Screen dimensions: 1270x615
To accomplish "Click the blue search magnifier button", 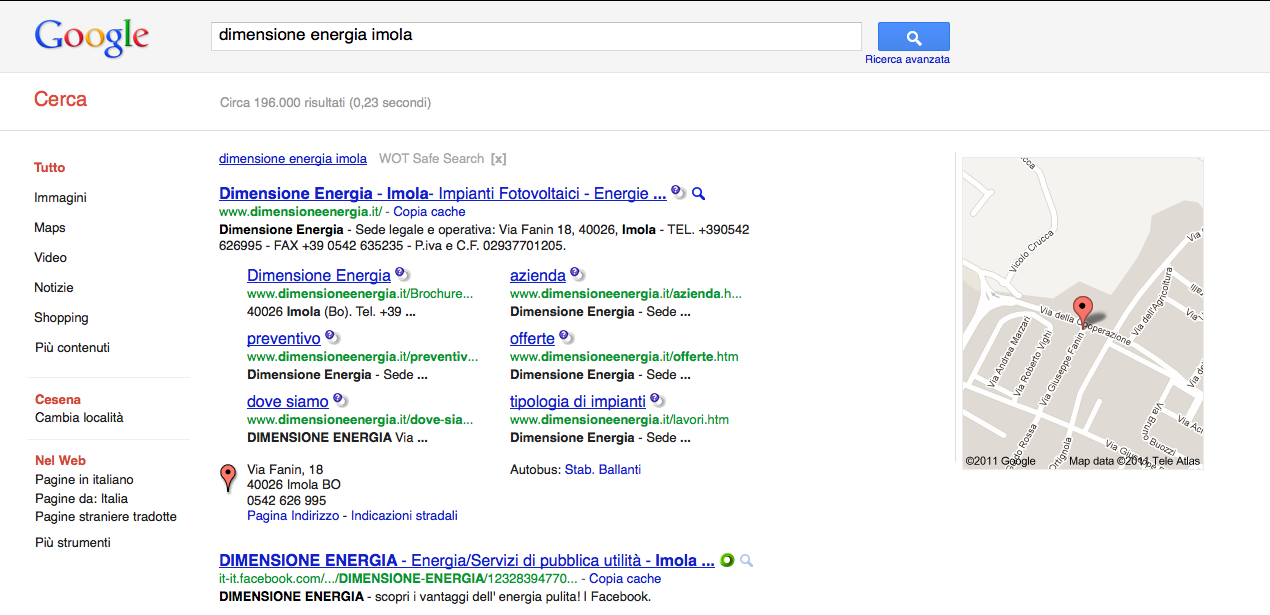I will (913, 37).
